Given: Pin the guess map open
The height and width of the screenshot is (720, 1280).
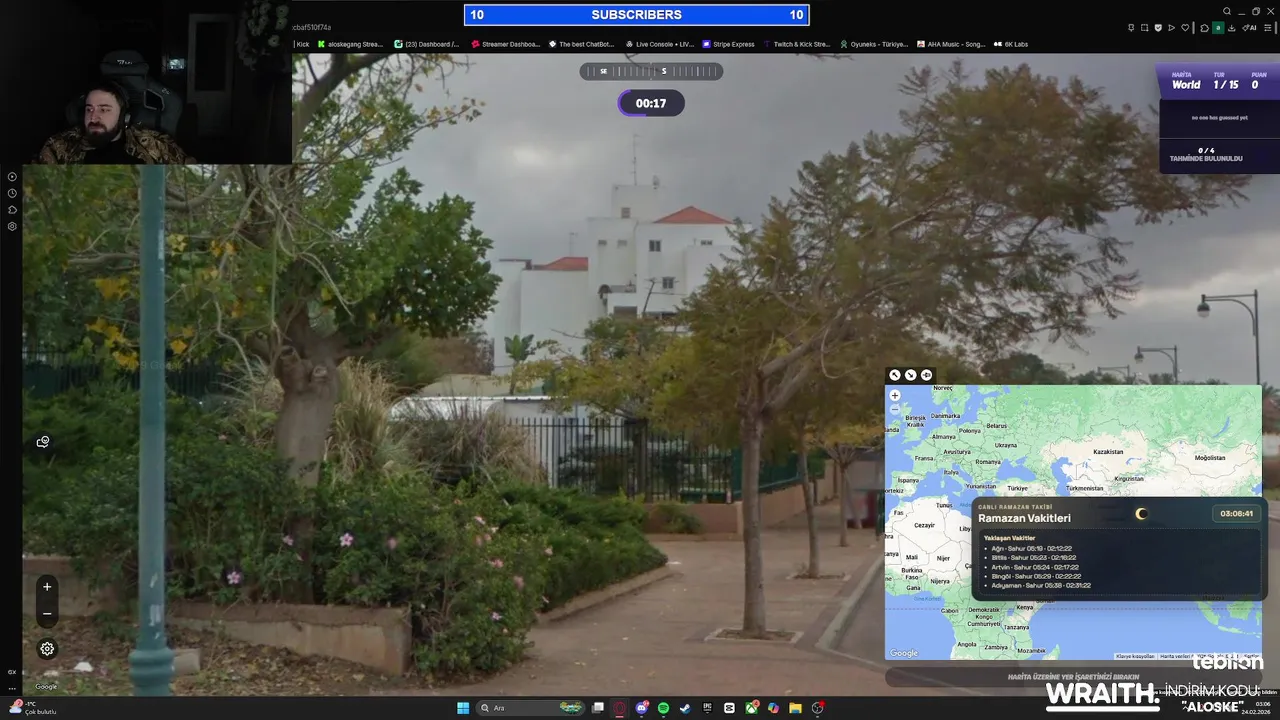Looking at the screenshot, I should 927,375.
